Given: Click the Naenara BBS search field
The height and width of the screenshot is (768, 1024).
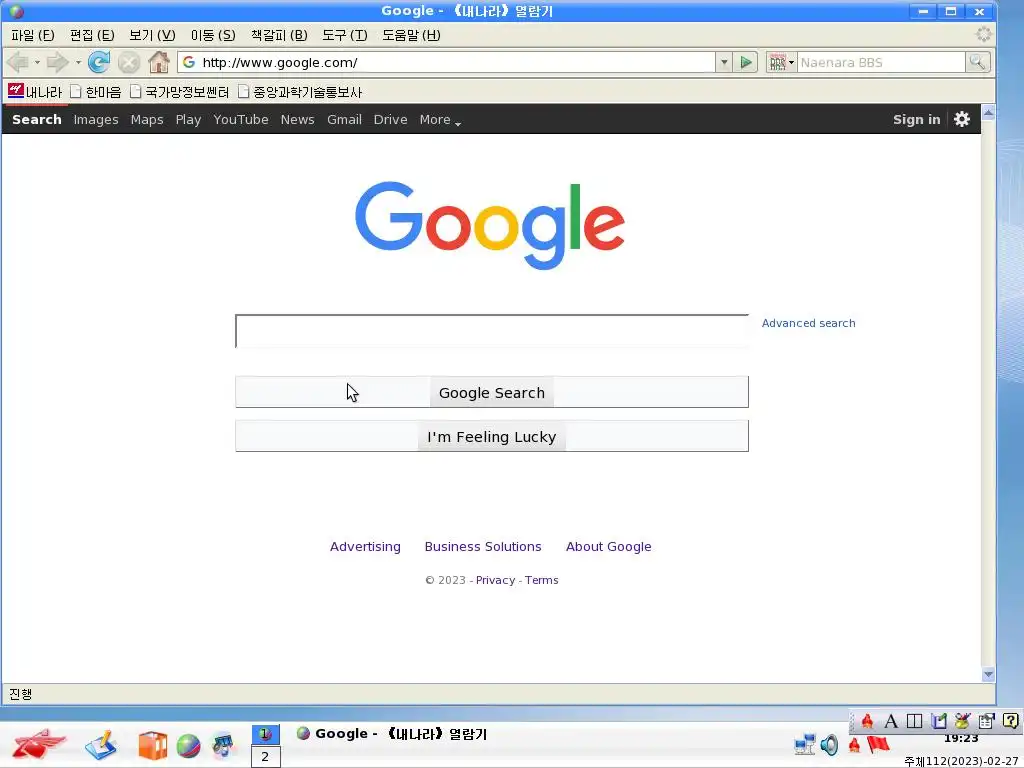Looking at the screenshot, I should tap(881, 63).
